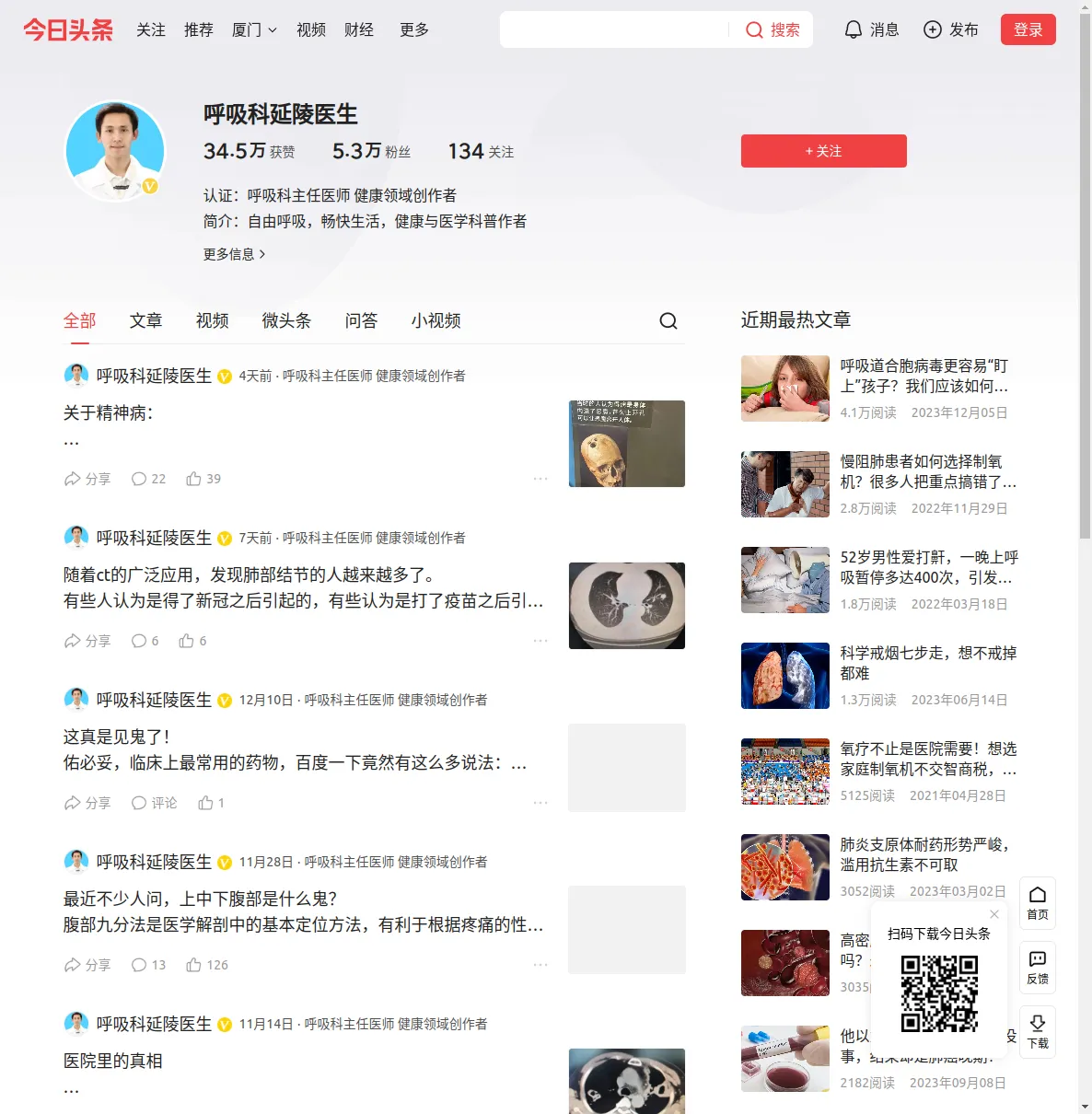Share the 上中下腹部 post
Viewport: 1092px width, 1114px height.
pos(87,965)
